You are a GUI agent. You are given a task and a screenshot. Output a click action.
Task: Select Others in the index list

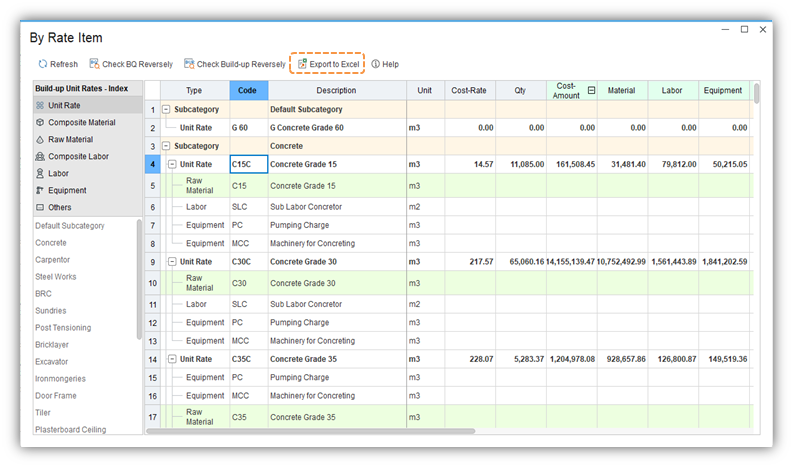pyautogui.click(x=60, y=207)
